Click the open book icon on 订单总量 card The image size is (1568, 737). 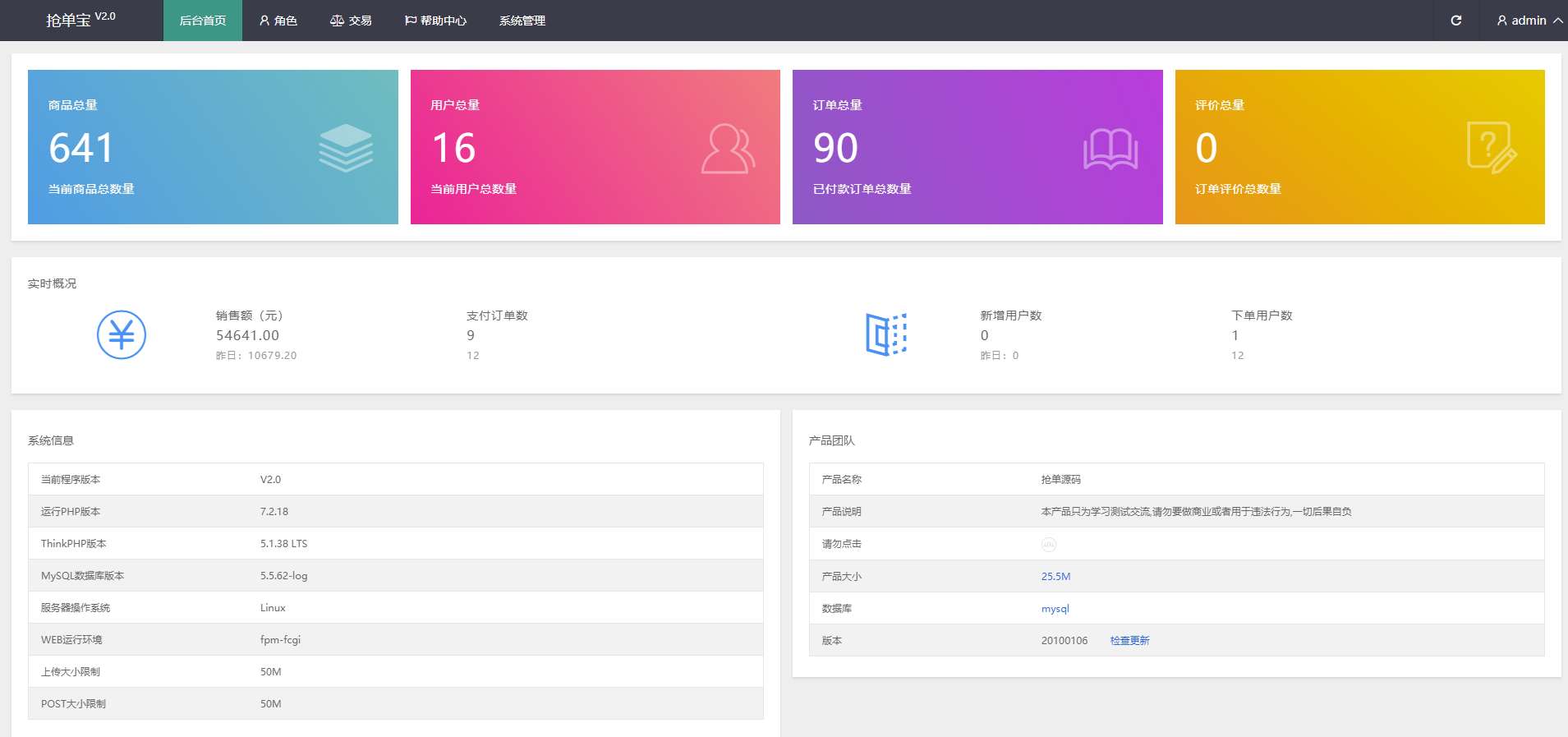click(1110, 150)
